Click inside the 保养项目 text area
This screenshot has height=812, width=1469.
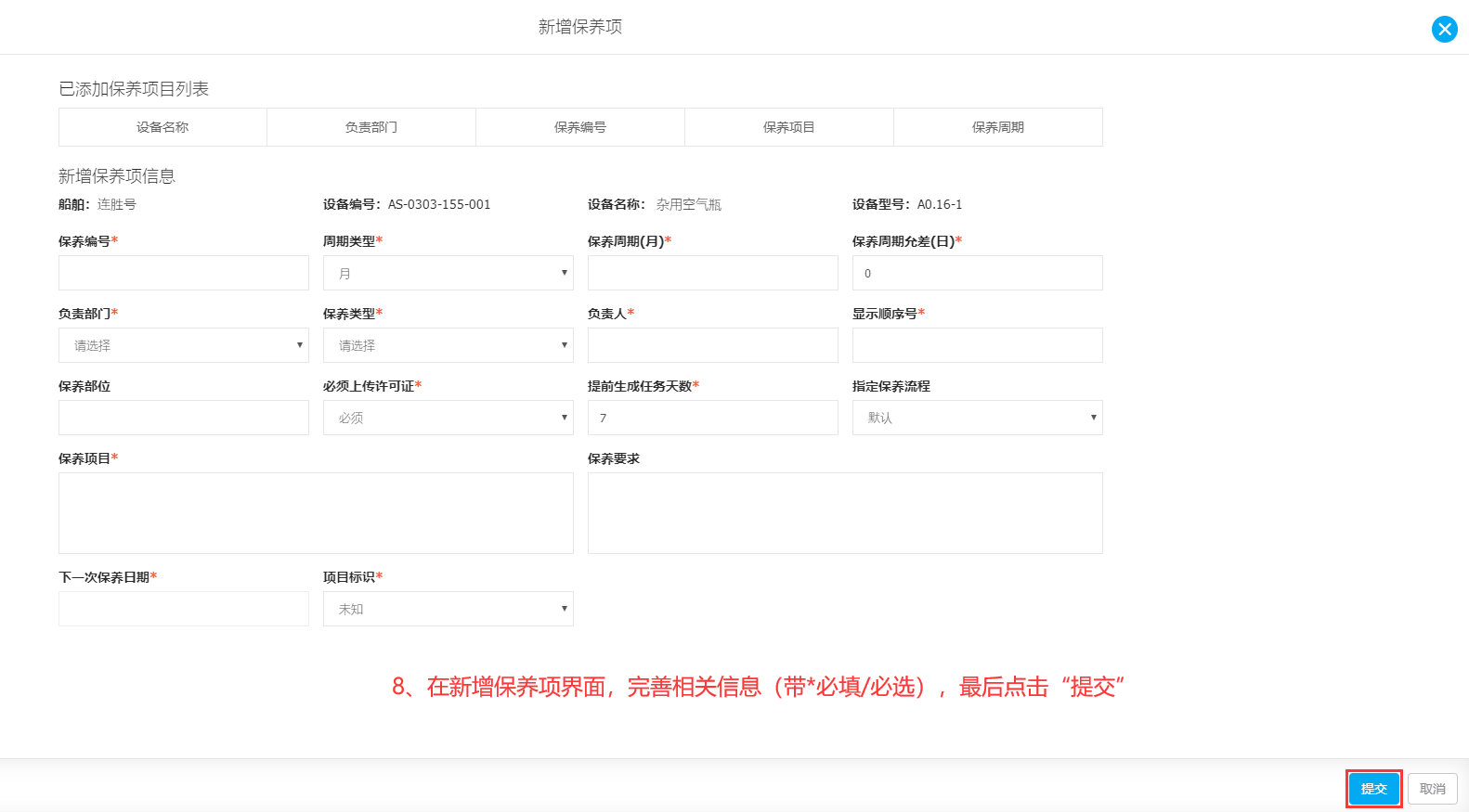pyautogui.click(x=316, y=513)
